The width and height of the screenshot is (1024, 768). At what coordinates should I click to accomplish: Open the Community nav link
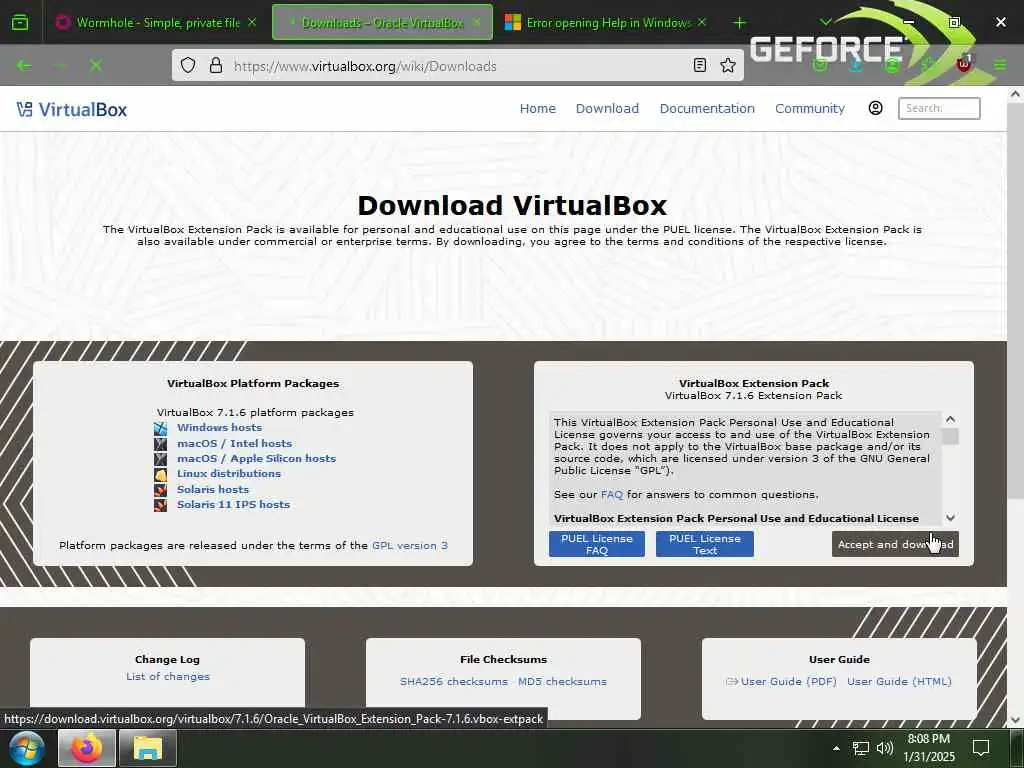tap(810, 108)
